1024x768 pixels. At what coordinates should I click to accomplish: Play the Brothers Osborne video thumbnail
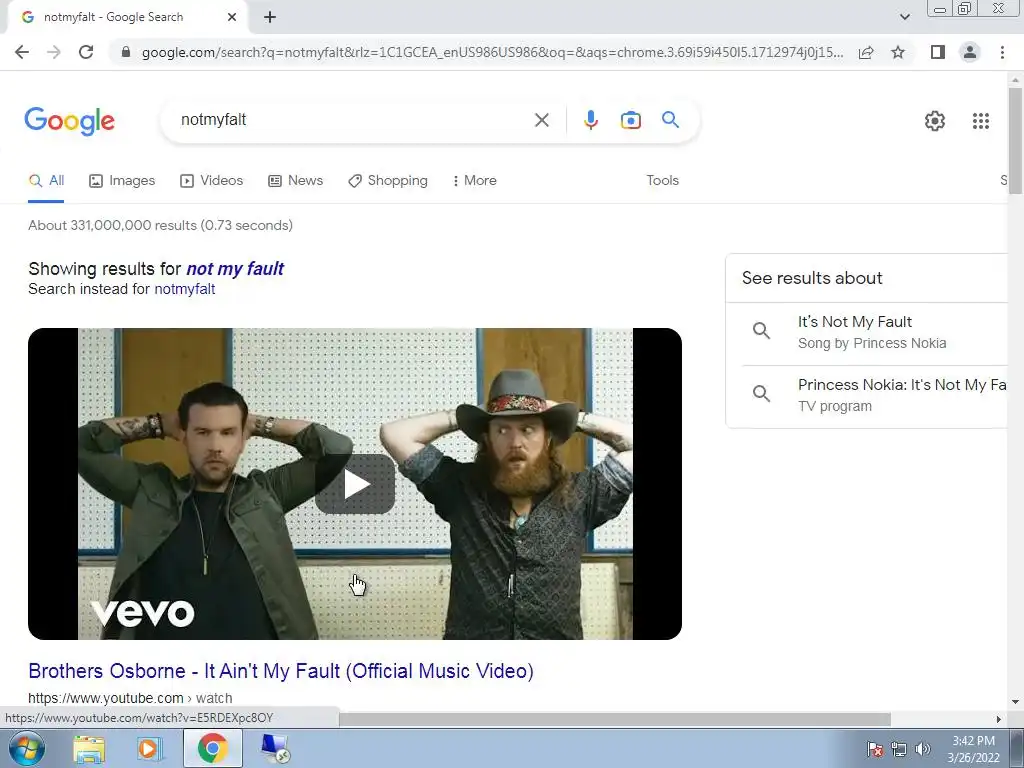pyautogui.click(x=355, y=484)
